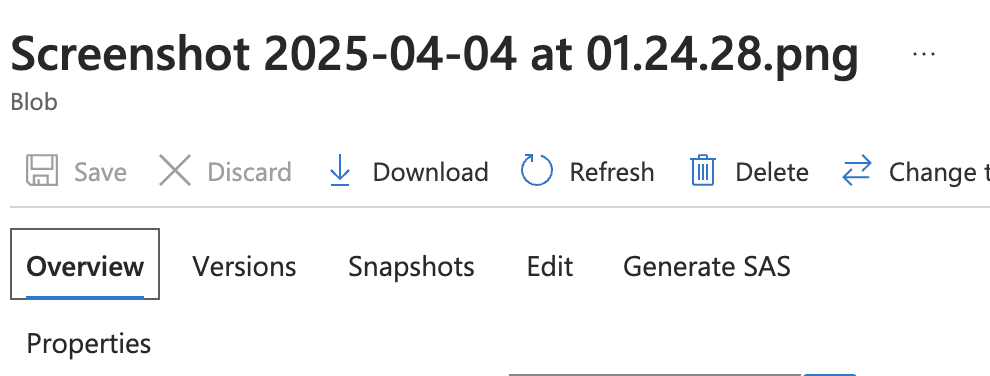
Task: Select the truncated Change tier text label
Action: pyautogui.click(x=939, y=172)
